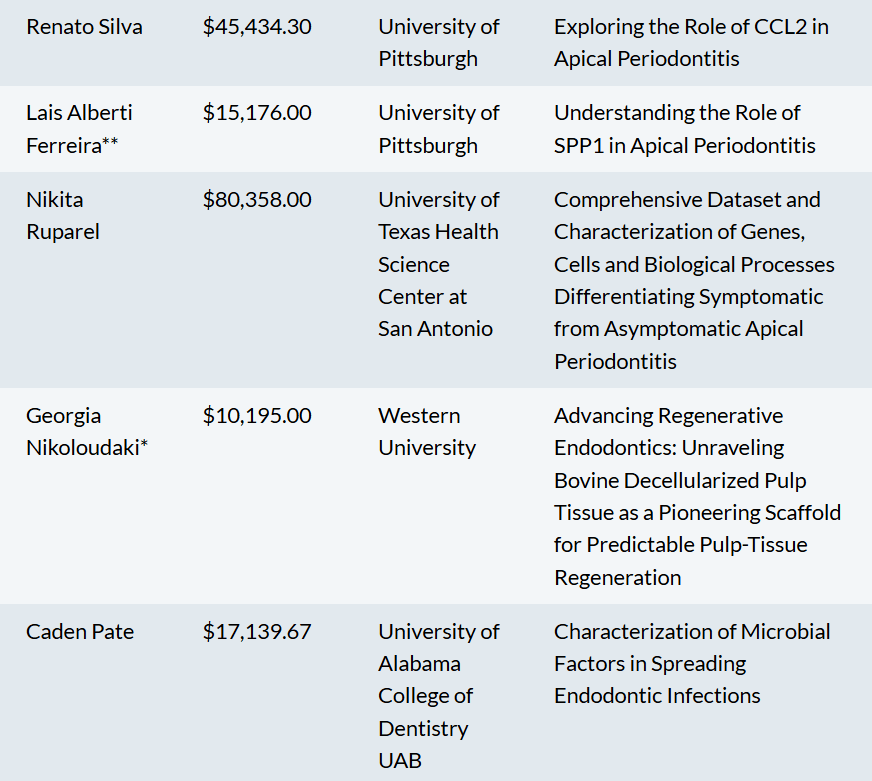The width and height of the screenshot is (872, 781).
Task: Click the name Nikita Ruparel
Action: 63,215
